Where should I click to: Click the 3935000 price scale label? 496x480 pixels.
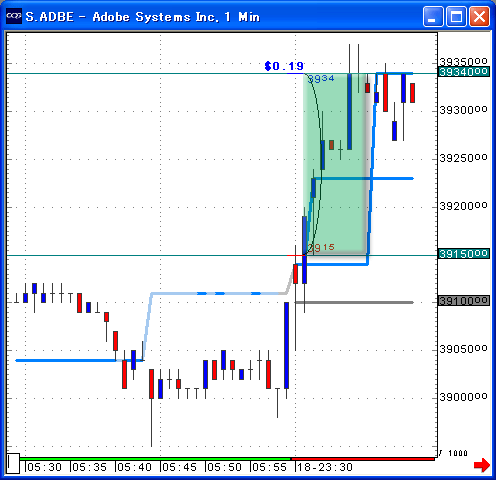point(463,62)
